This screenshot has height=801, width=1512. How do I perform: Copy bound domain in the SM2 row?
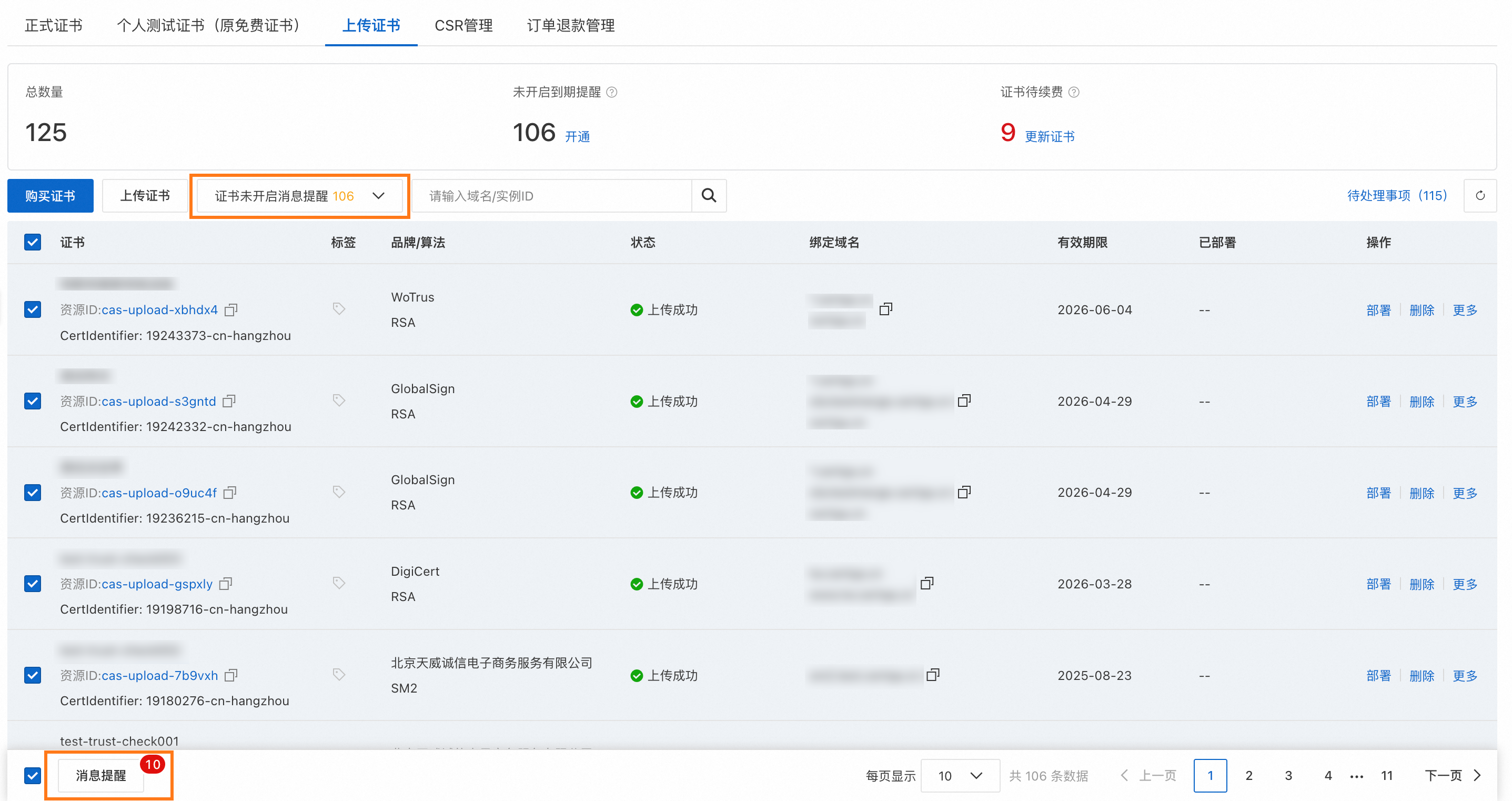933,675
